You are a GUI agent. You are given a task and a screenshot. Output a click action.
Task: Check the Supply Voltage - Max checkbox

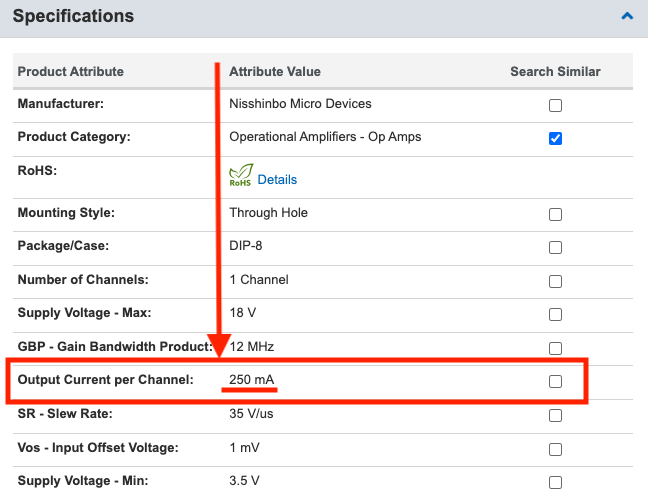(x=555, y=314)
